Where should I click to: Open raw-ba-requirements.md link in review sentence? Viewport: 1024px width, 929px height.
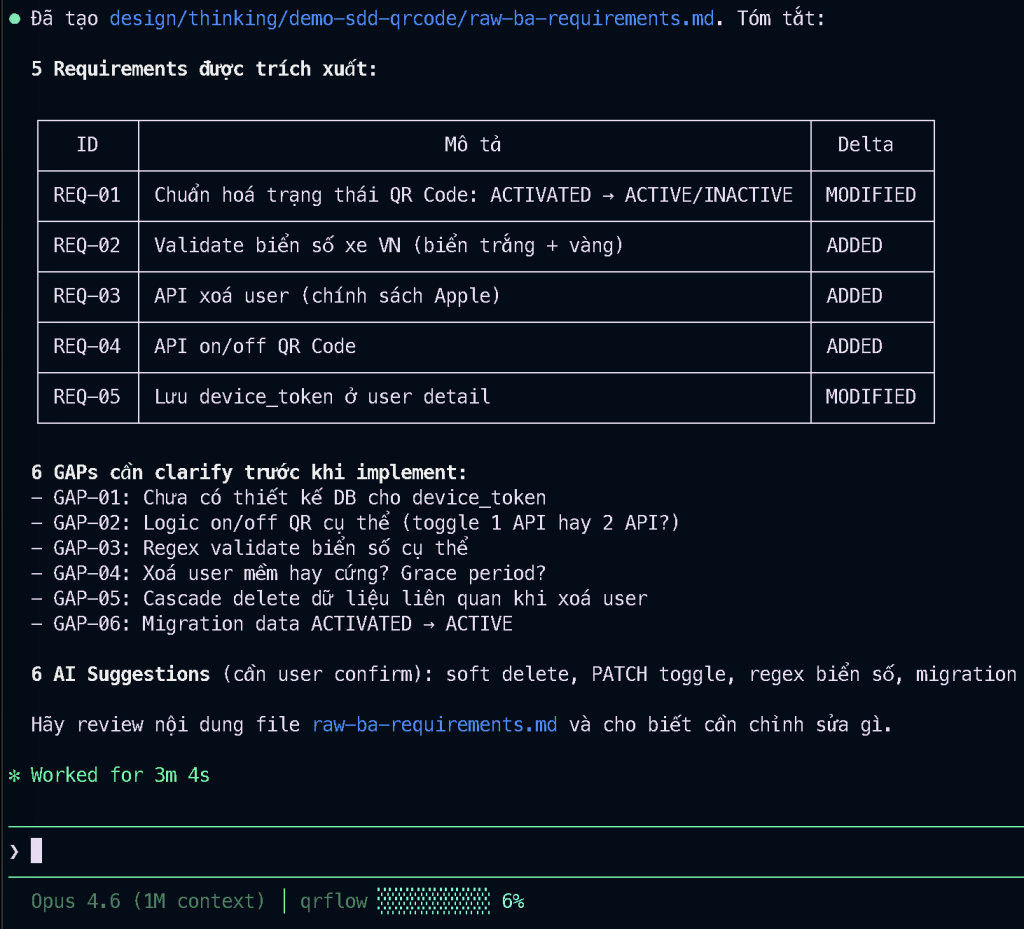pos(434,725)
